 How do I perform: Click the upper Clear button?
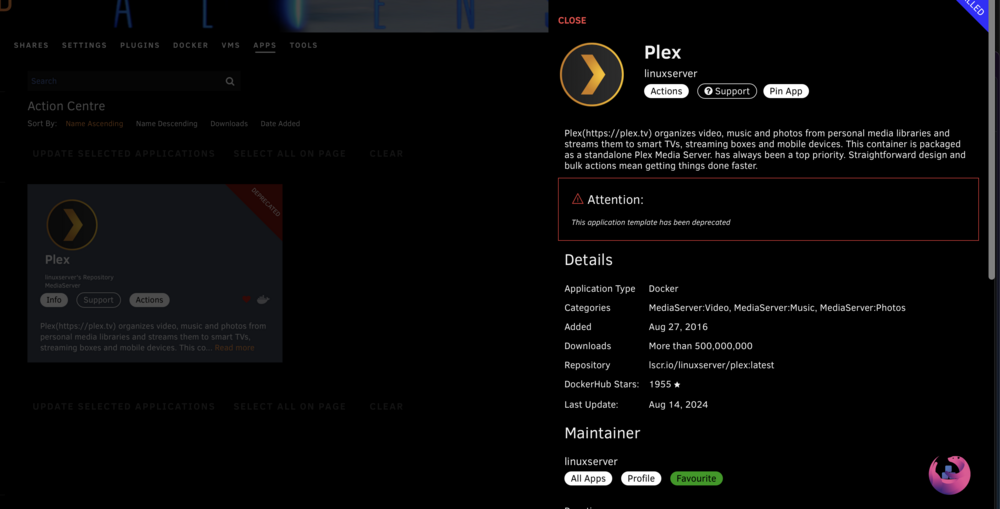[x=386, y=154]
